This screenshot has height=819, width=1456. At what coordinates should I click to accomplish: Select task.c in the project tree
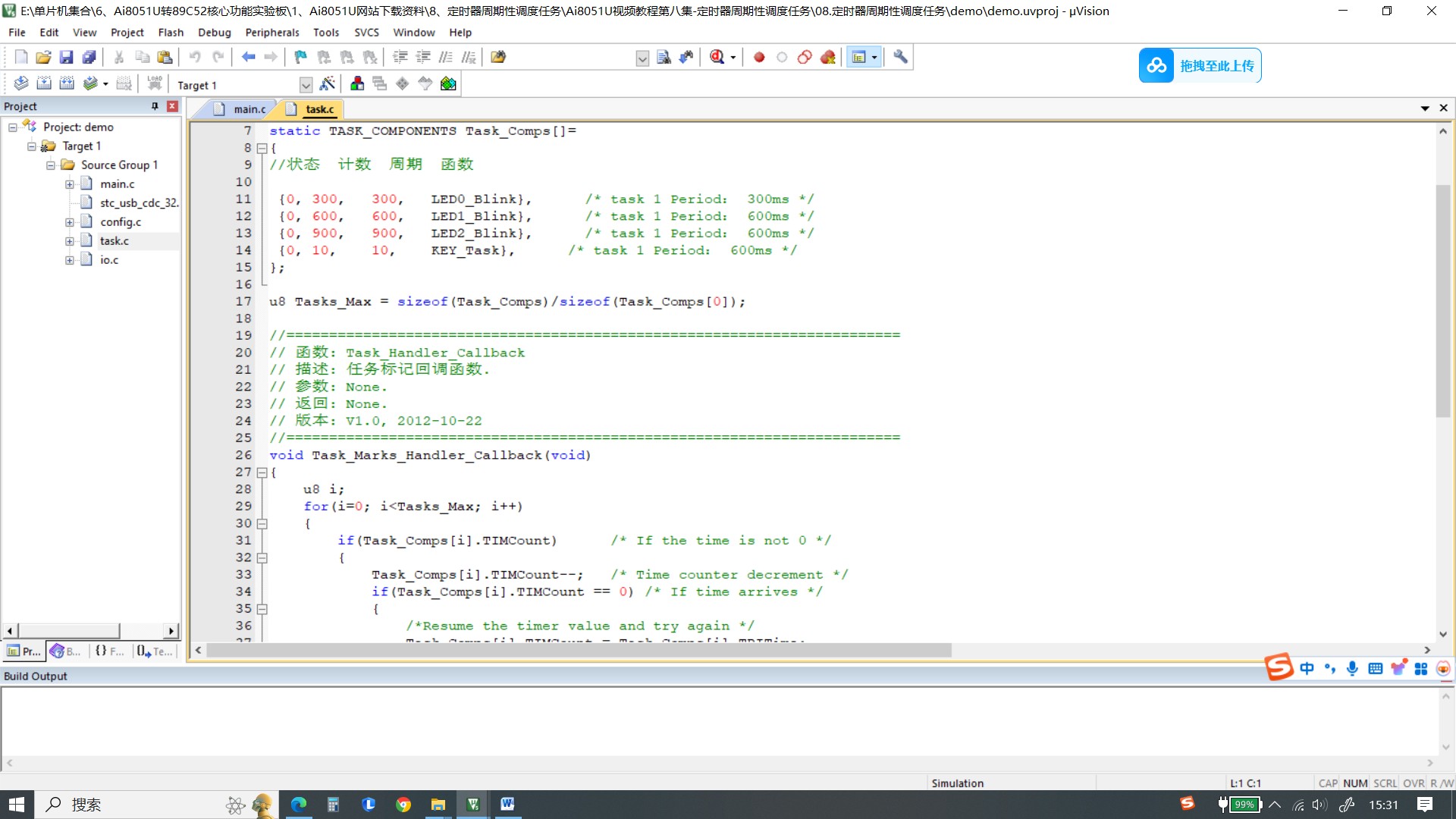point(115,241)
